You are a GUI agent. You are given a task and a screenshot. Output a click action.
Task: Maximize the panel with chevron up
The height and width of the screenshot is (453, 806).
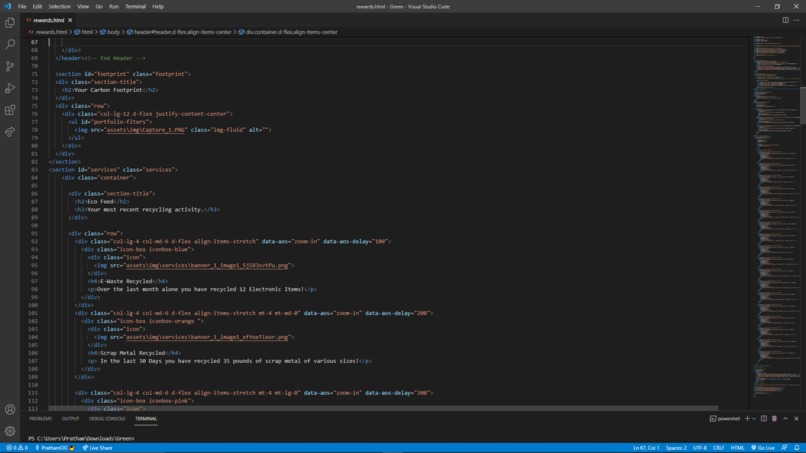click(x=785, y=419)
